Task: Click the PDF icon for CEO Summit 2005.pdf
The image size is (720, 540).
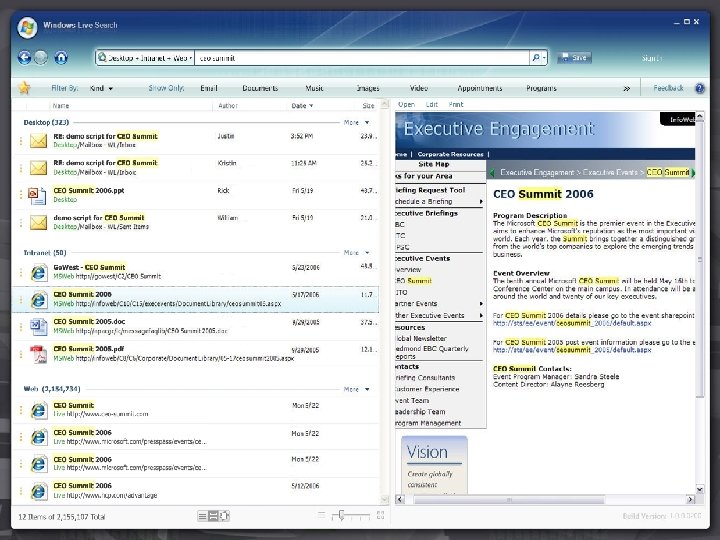Action: point(39,354)
